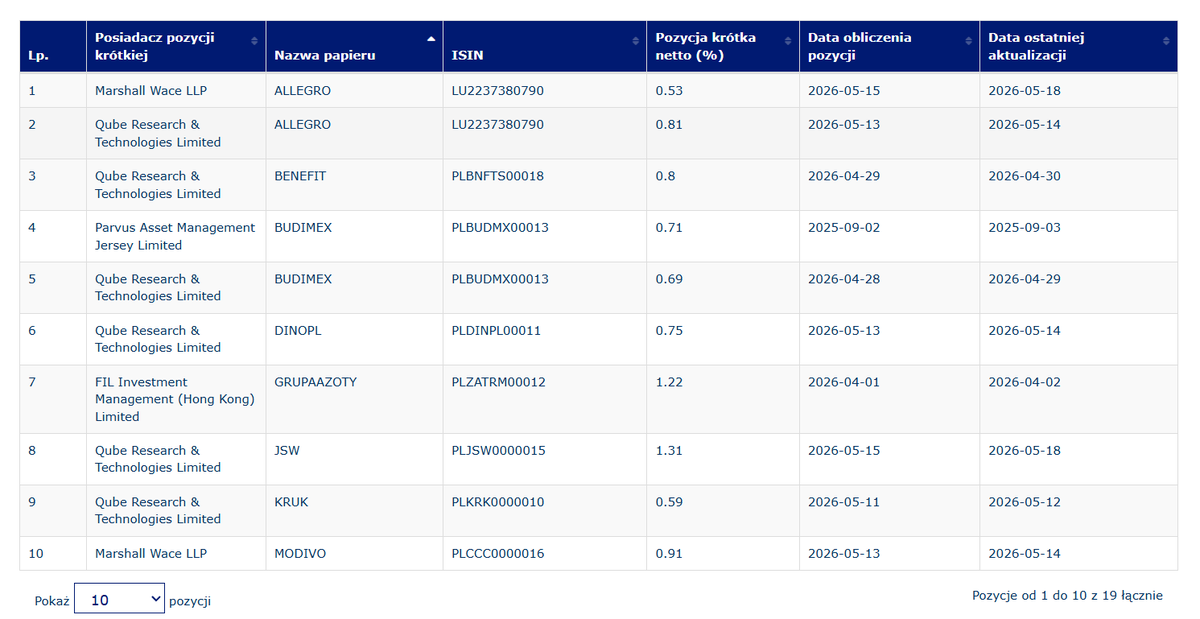Click calculation date 2025-09-02
The height and width of the screenshot is (619, 1200).
844,227
